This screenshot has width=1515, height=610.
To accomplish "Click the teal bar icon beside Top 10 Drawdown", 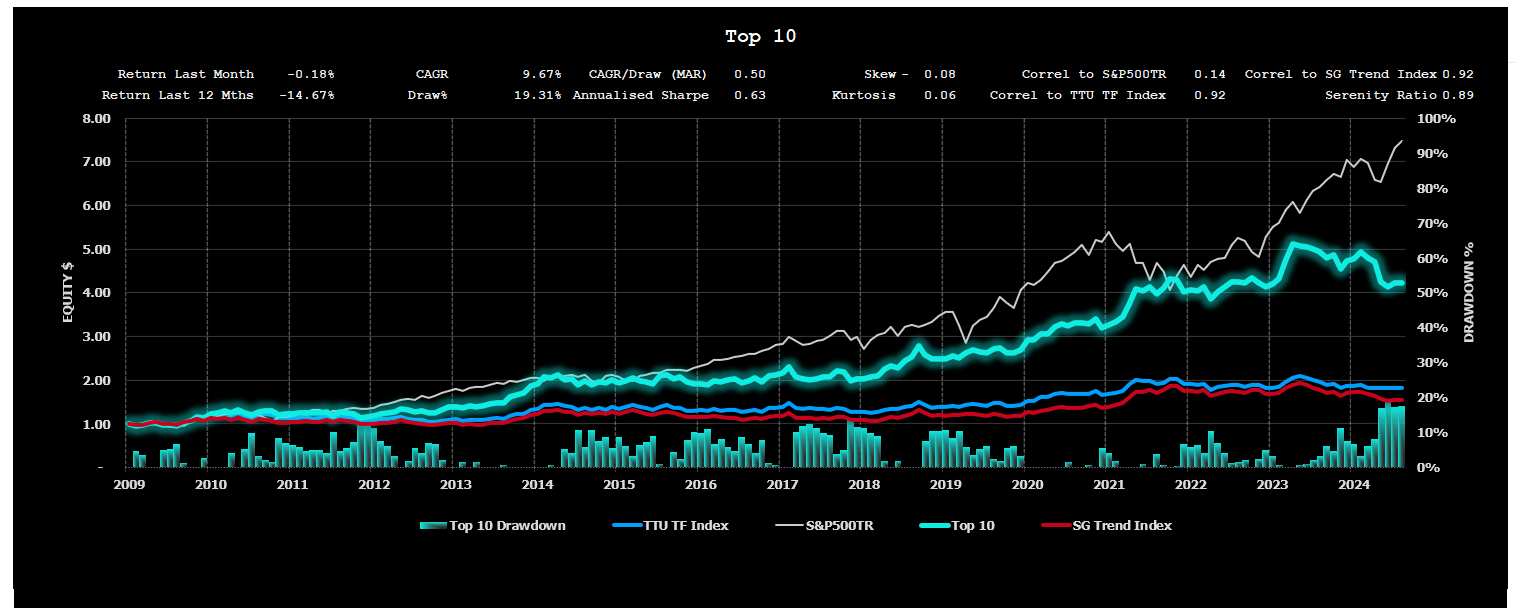I will (432, 526).
